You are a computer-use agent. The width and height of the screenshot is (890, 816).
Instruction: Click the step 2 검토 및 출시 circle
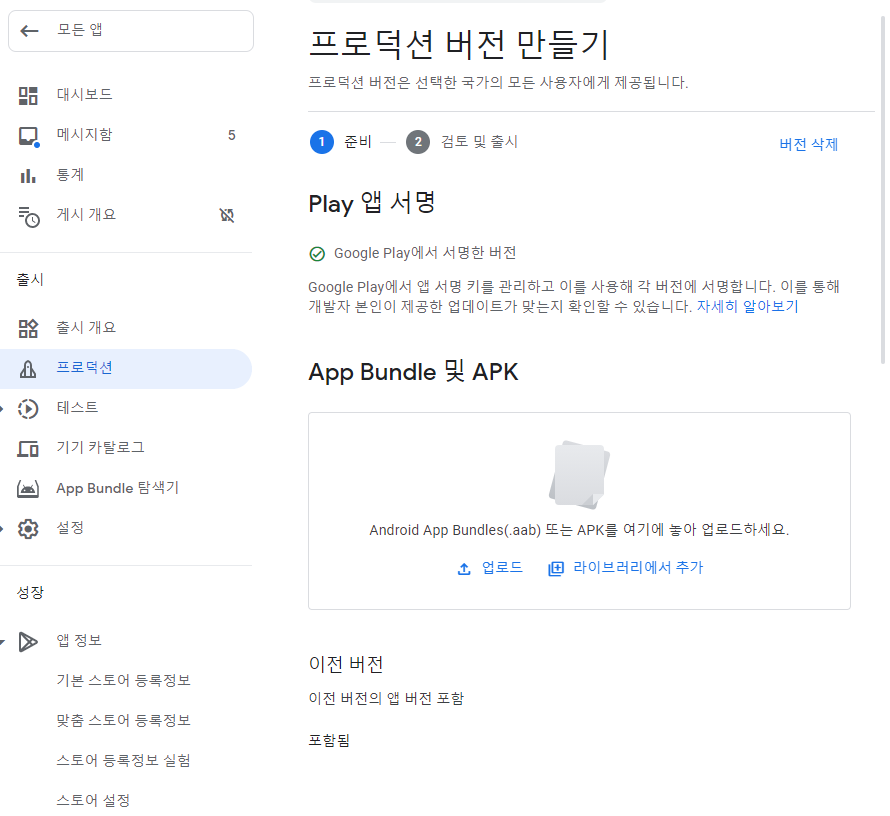(418, 142)
